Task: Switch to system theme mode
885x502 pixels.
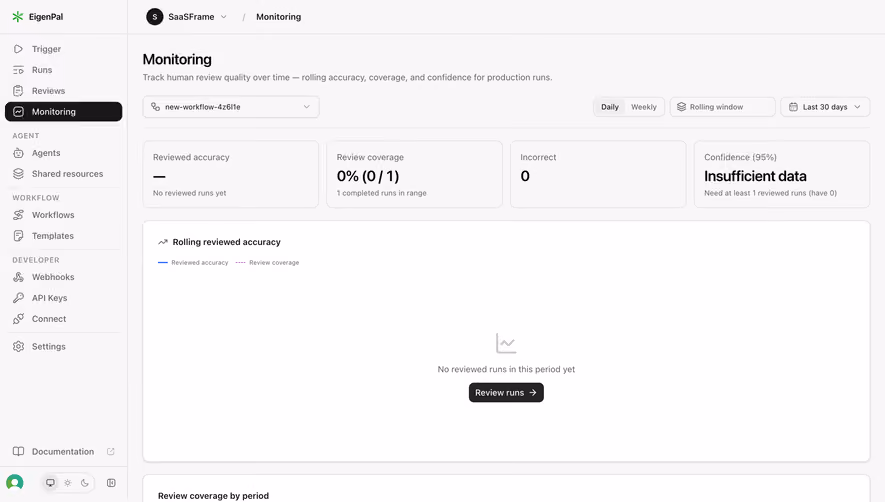Action: [50, 483]
